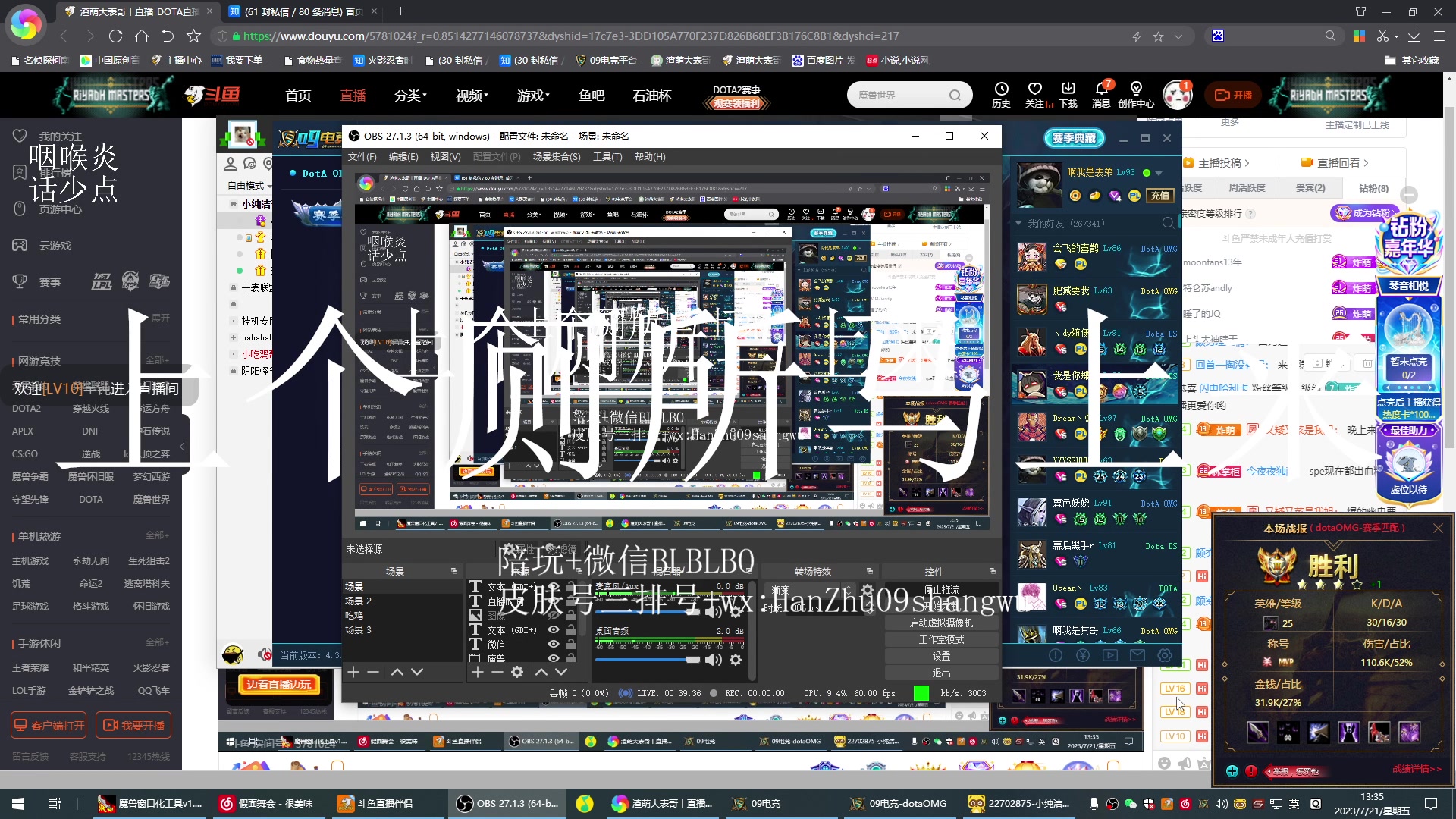Expand 常用分类 展开 toggle
The width and height of the screenshot is (1456, 819).
coord(161,318)
